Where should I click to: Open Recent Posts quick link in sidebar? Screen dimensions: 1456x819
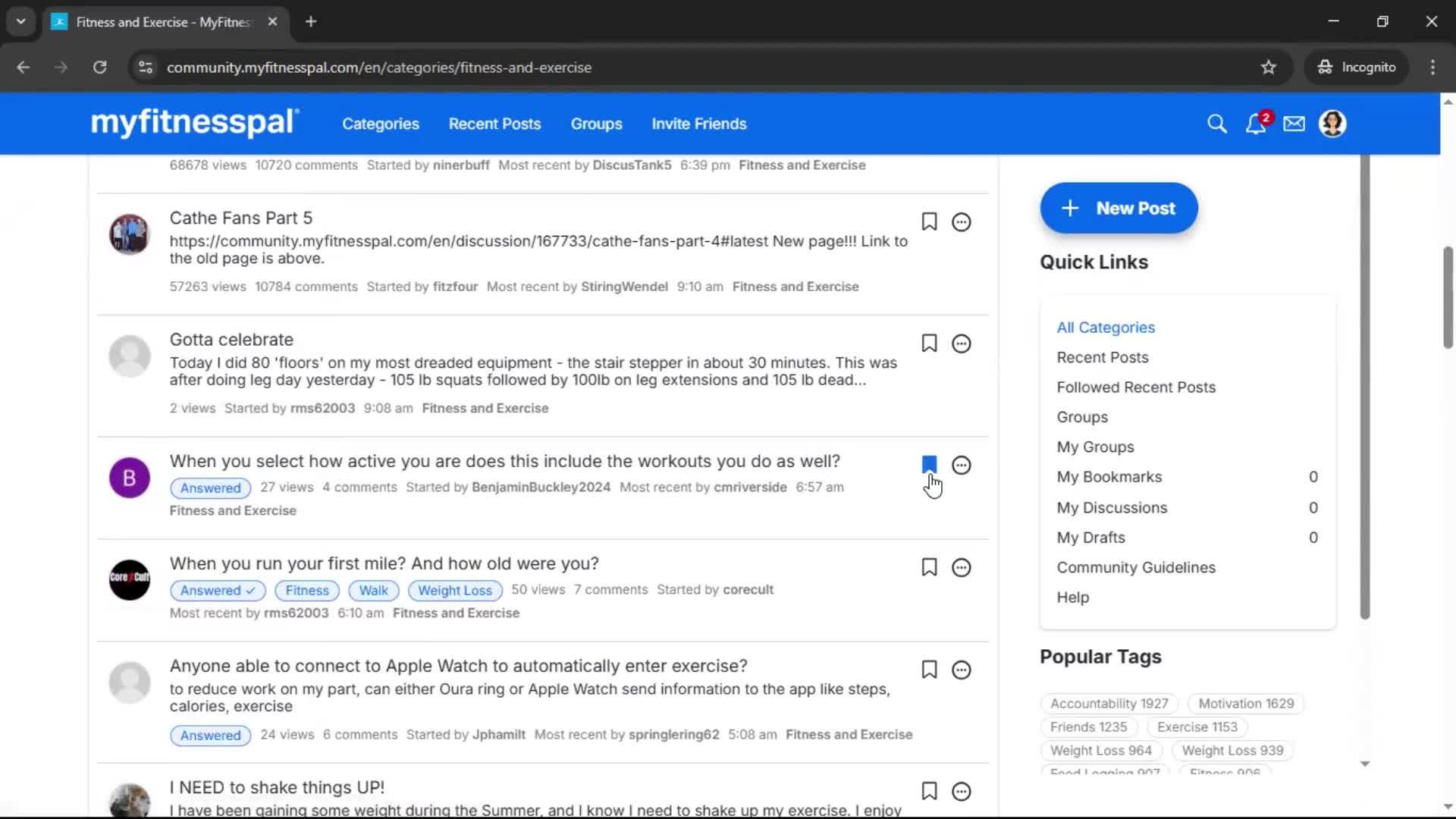pyautogui.click(x=1103, y=357)
